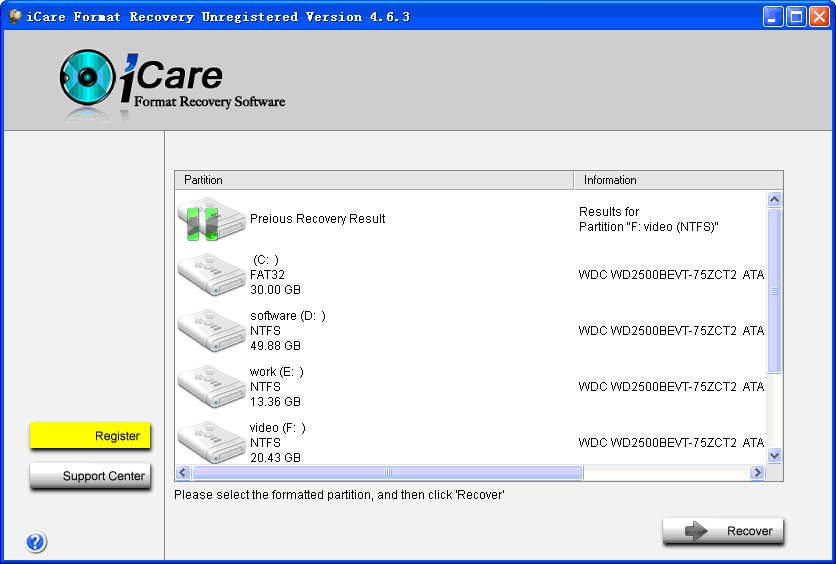
Task: Select 'Preious Recovery Result' text
Action: pos(317,219)
